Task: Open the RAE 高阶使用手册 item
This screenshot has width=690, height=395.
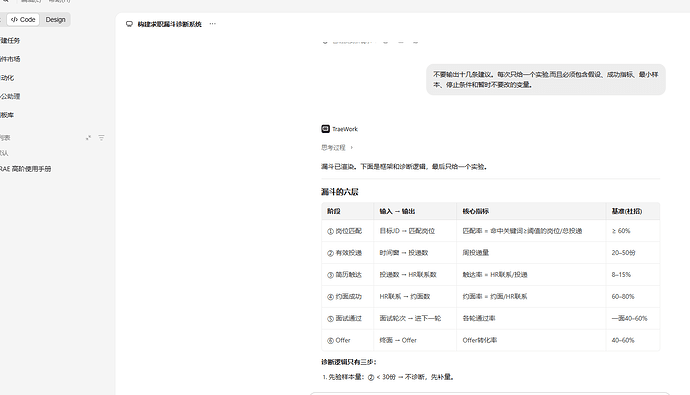Action: [26, 169]
